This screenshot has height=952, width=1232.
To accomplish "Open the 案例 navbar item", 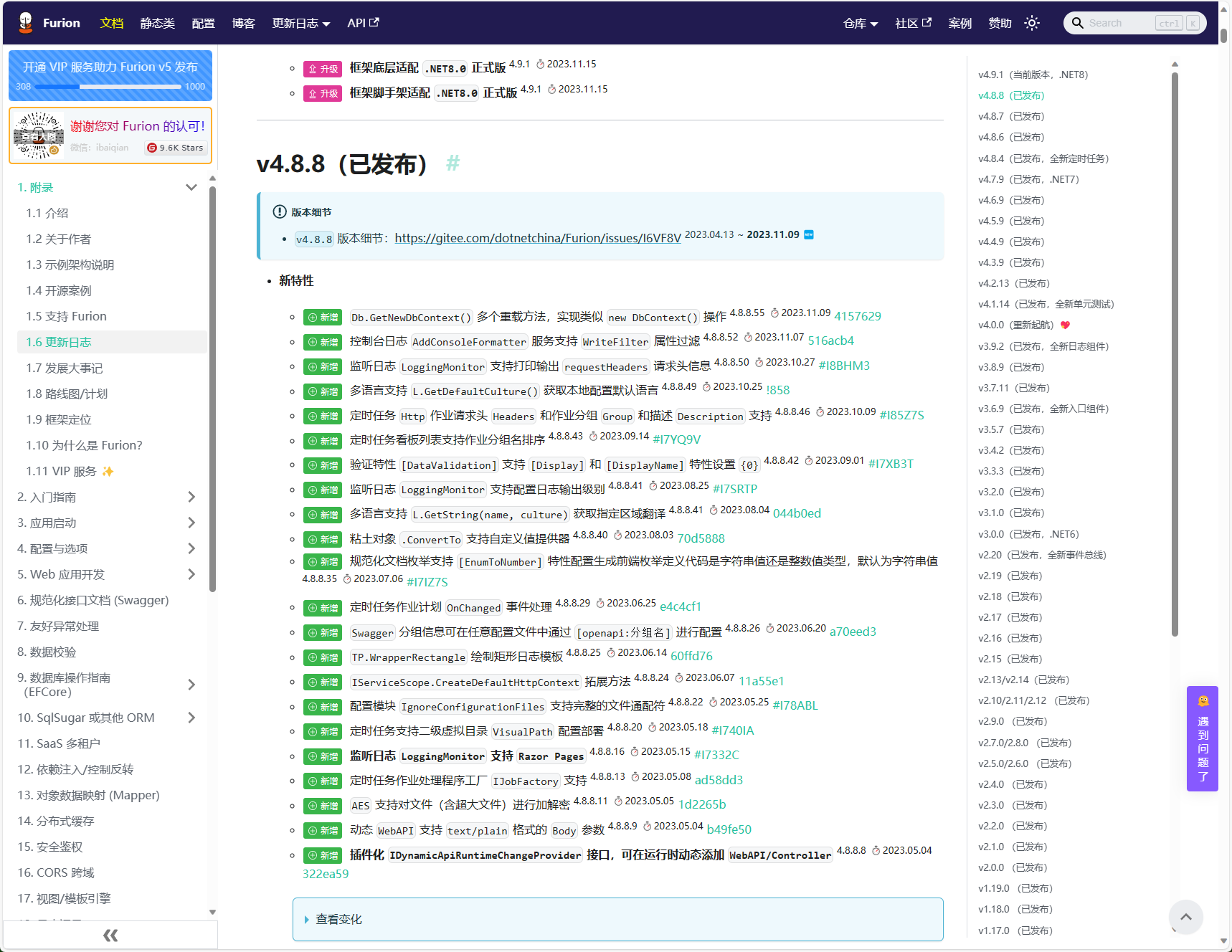I will pos(960,23).
